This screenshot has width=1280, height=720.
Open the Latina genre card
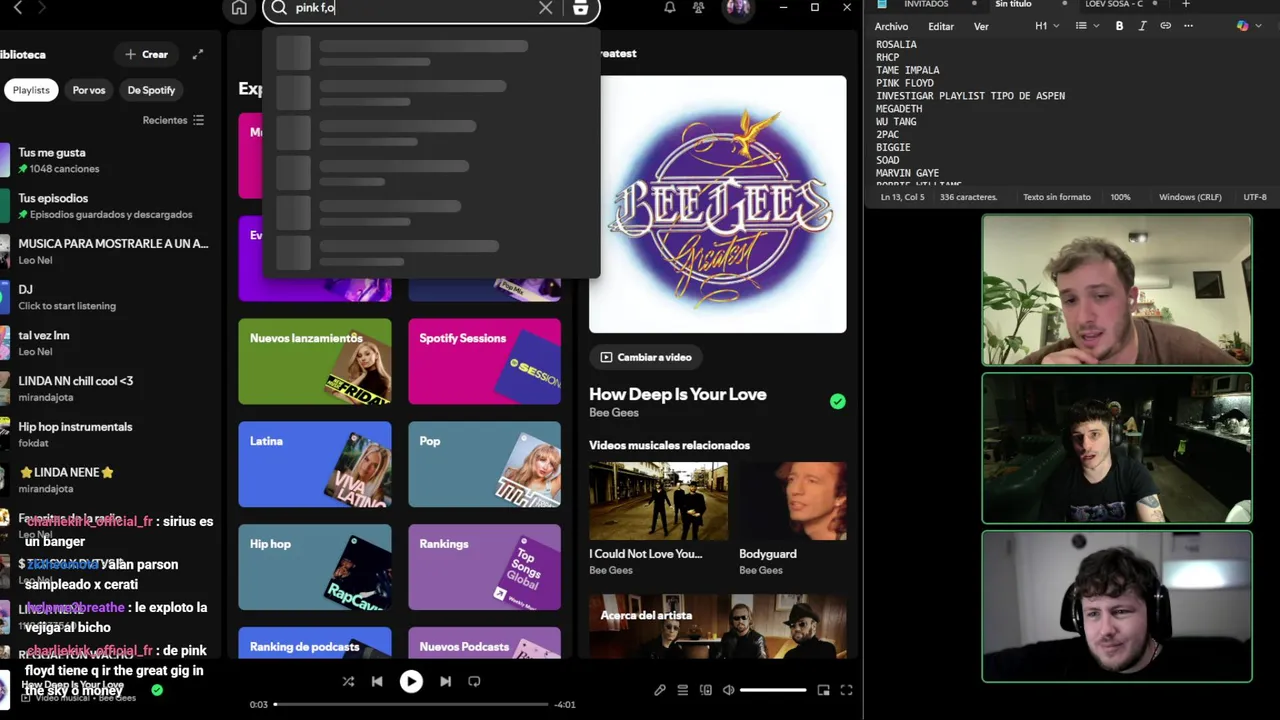coord(315,464)
